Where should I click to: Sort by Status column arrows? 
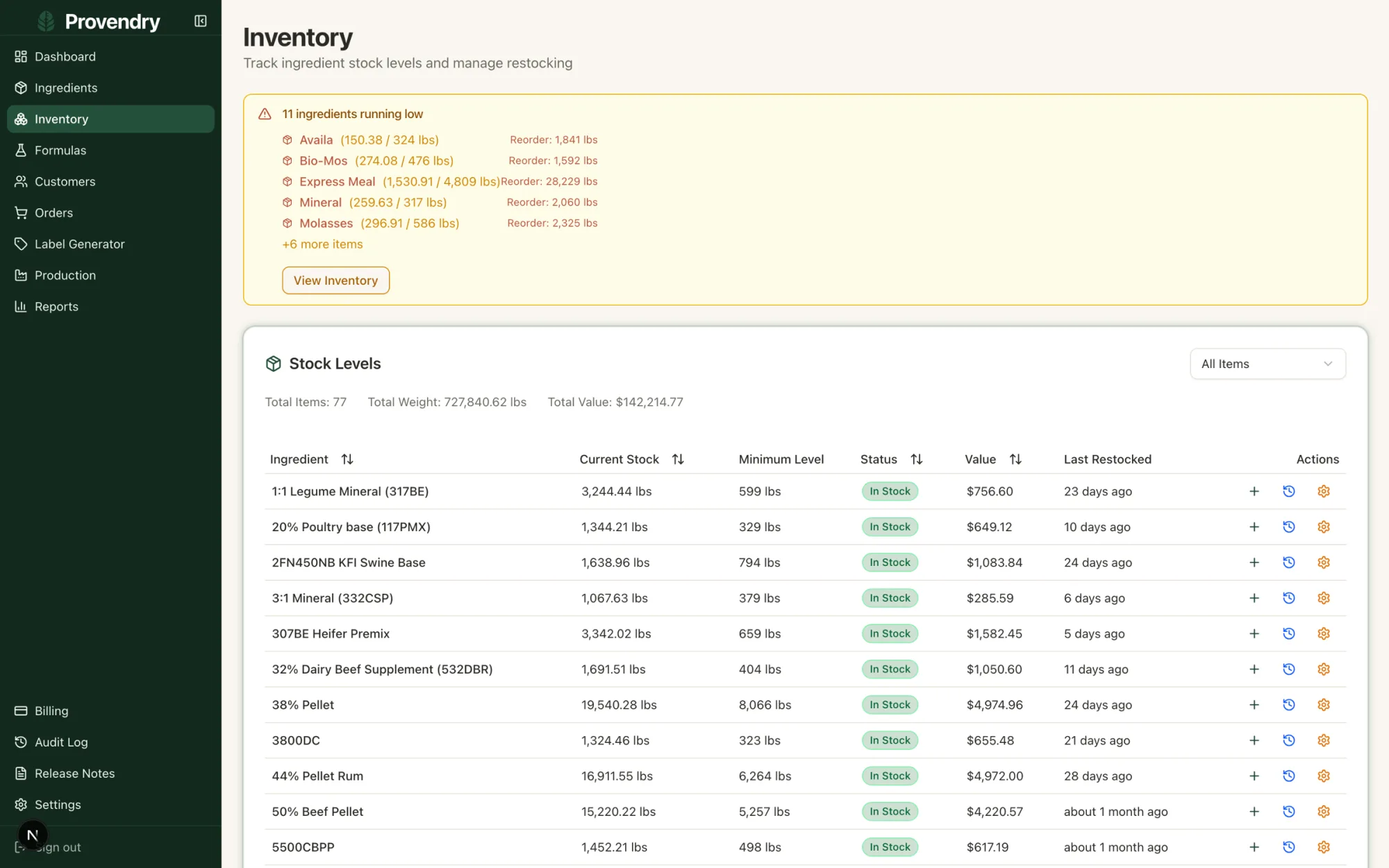point(917,459)
